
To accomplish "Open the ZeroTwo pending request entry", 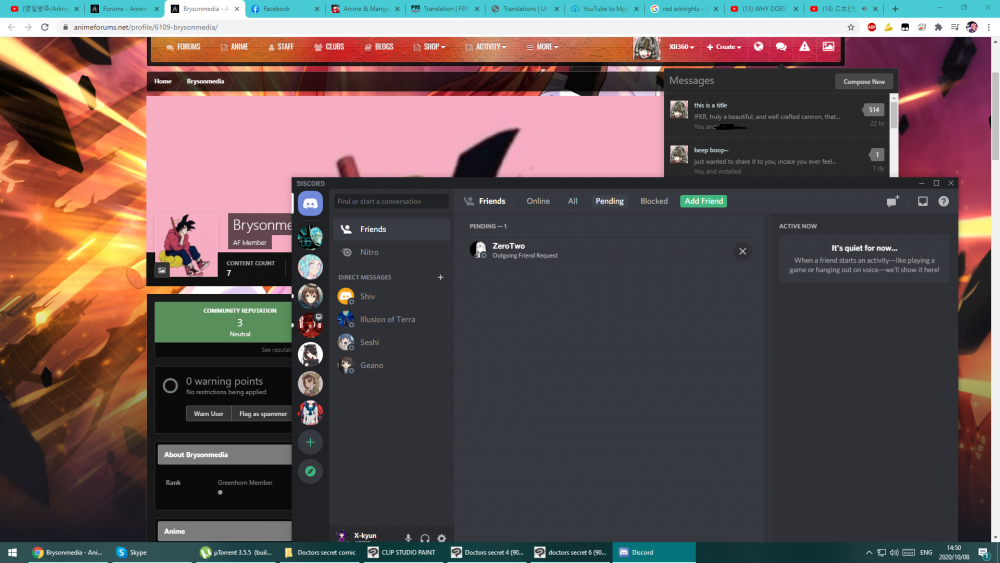I will pos(612,251).
